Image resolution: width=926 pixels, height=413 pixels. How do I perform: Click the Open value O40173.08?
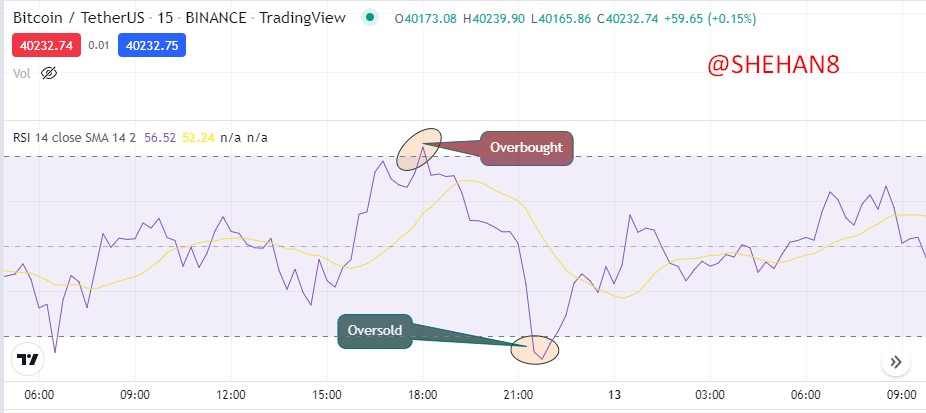[426, 18]
